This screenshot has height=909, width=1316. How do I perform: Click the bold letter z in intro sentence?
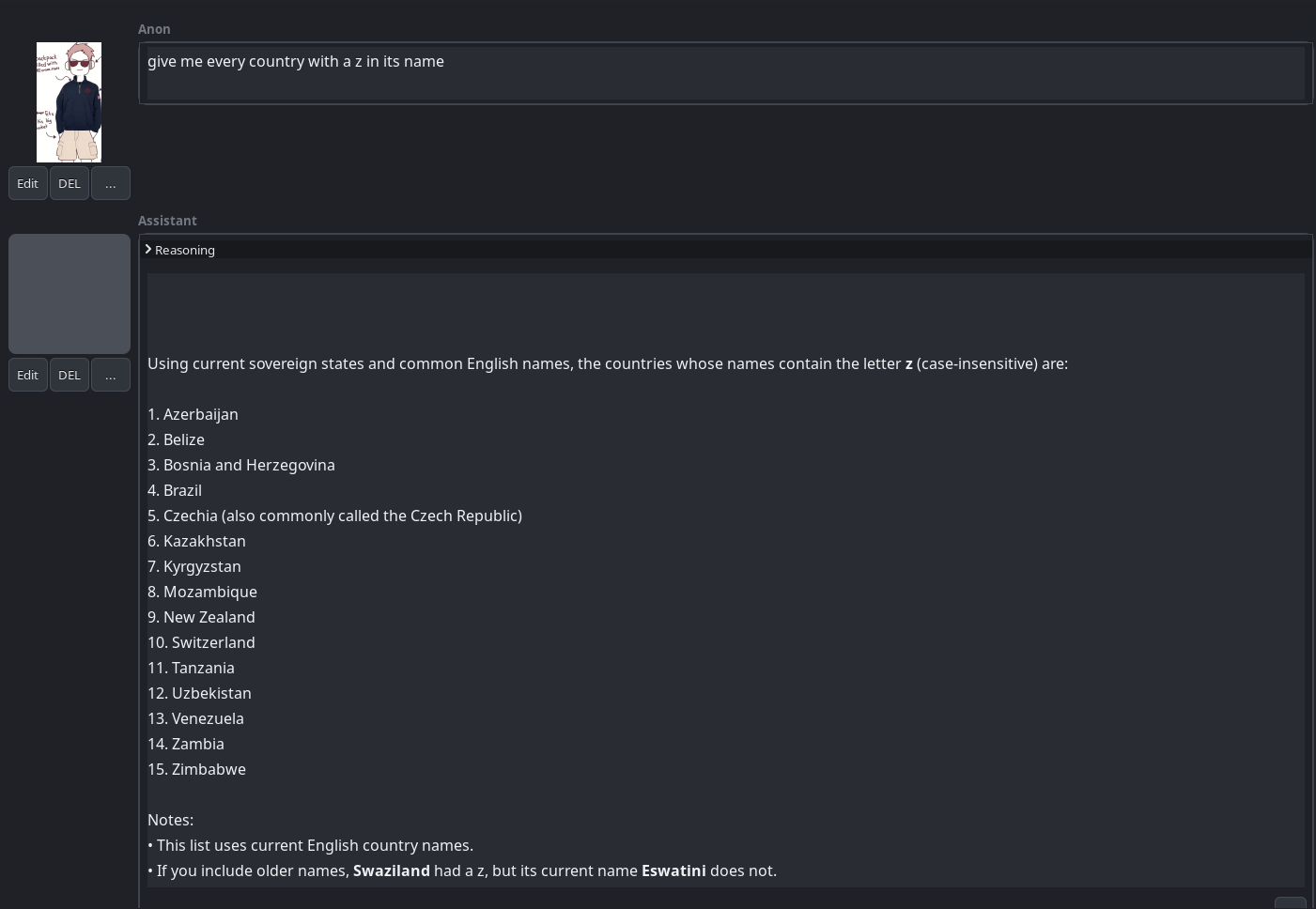click(908, 364)
